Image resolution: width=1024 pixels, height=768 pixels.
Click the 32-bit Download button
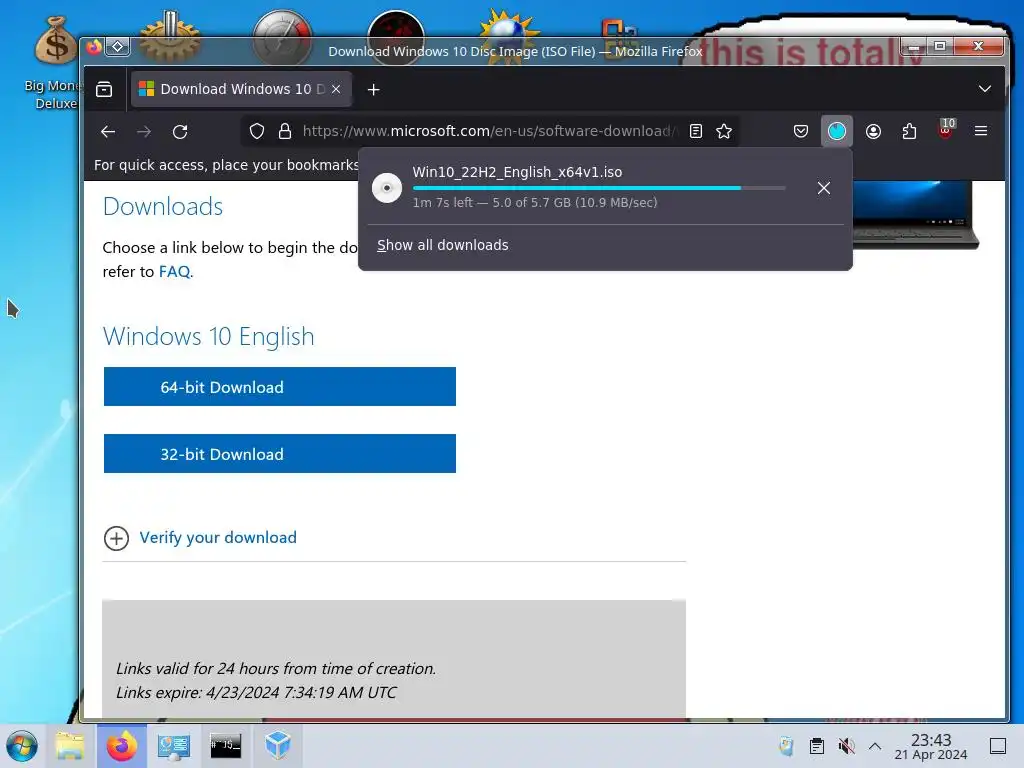click(x=280, y=454)
